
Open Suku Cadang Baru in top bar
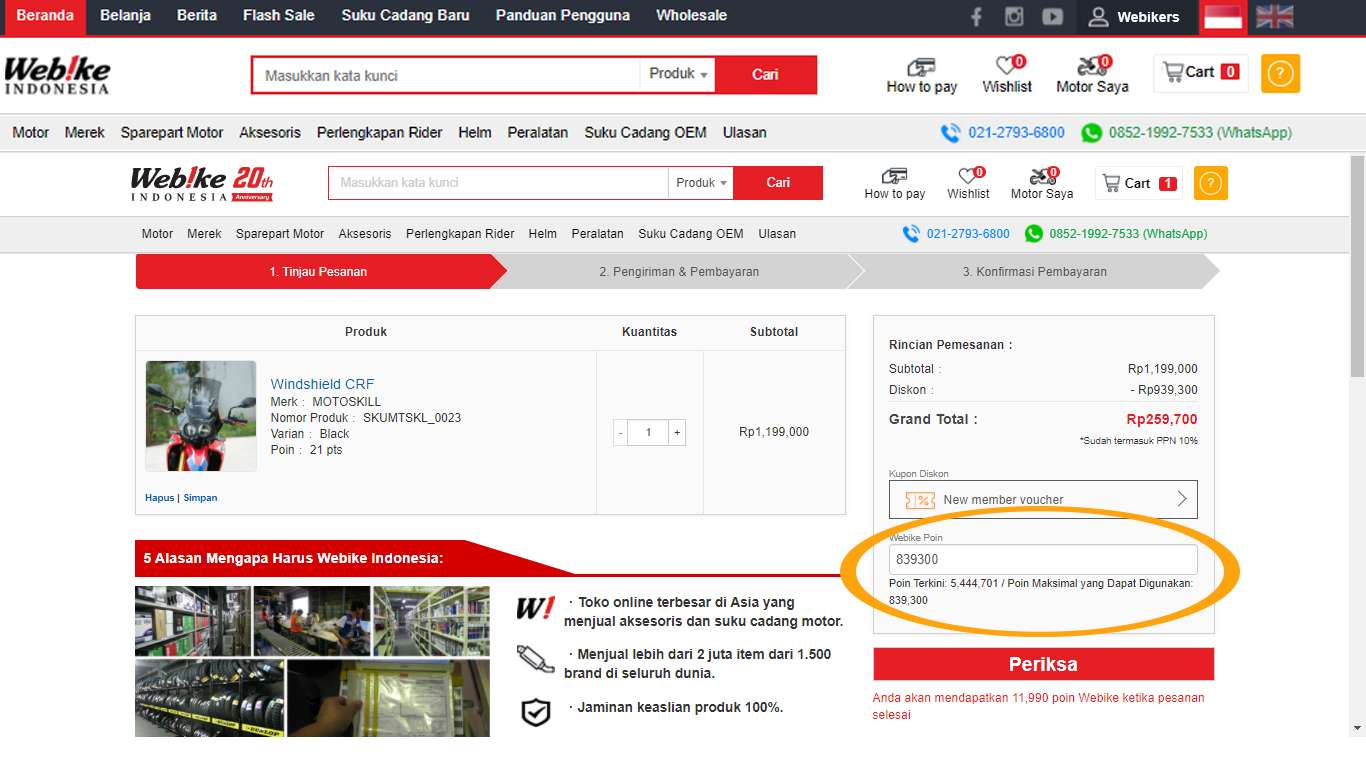(x=405, y=16)
